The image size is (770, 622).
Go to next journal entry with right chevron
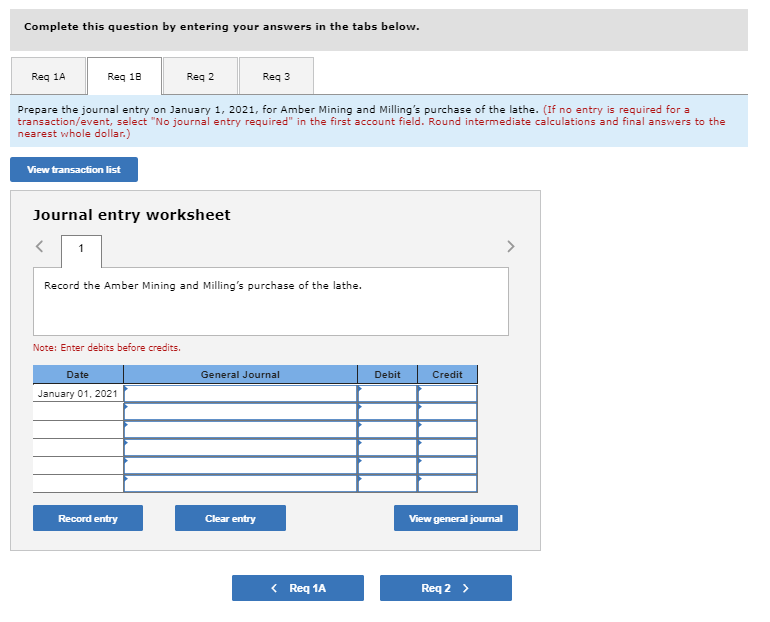(x=511, y=246)
